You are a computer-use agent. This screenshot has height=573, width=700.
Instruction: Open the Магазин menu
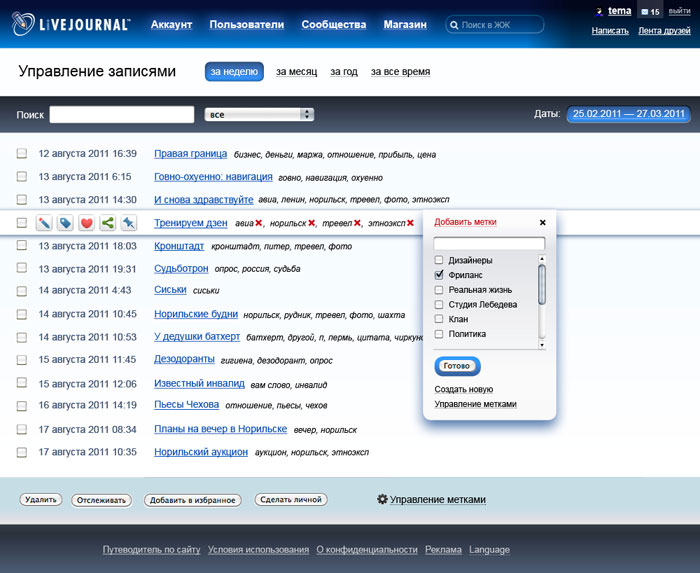(x=405, y=25)
